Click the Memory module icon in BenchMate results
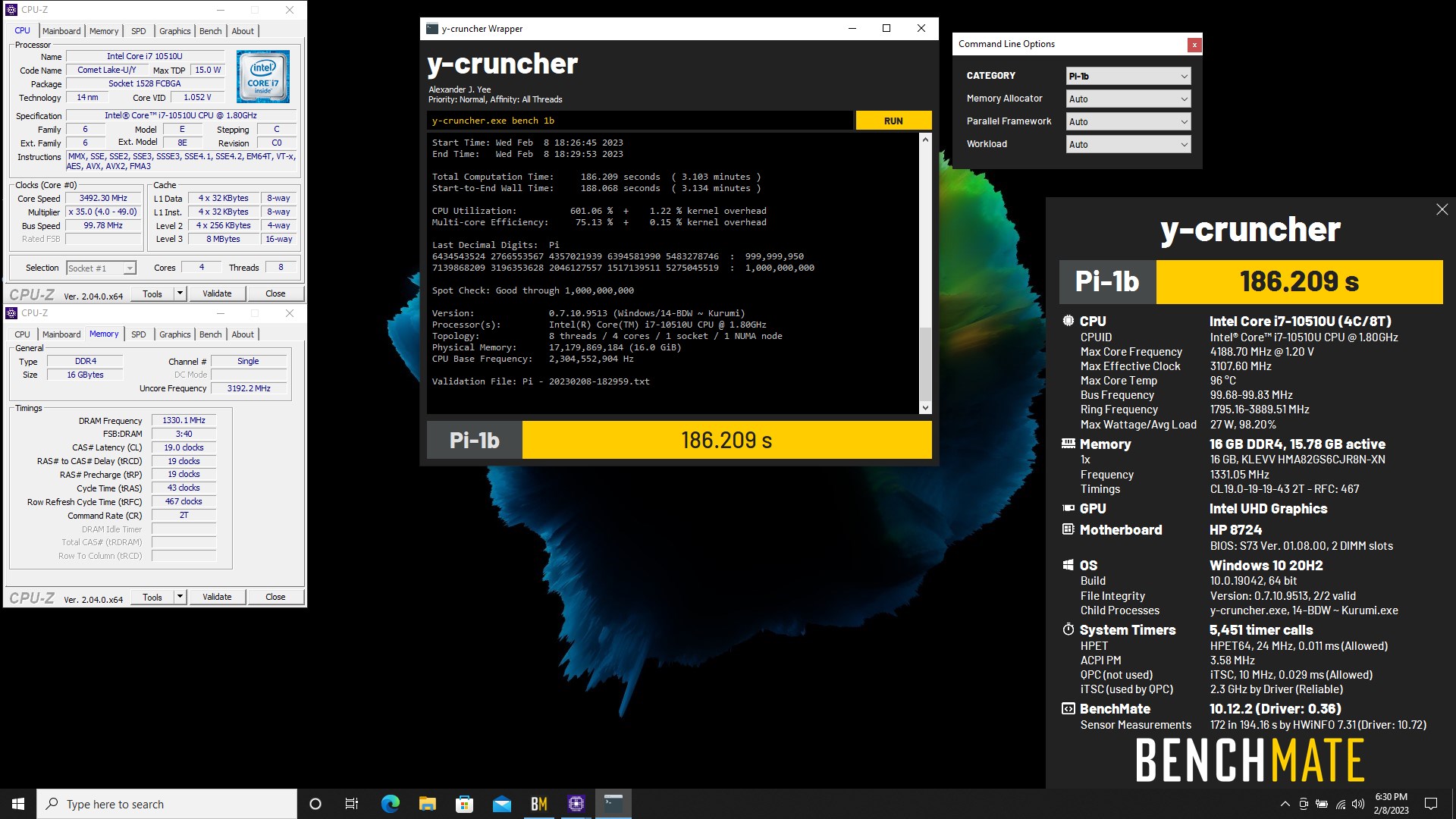This screenshot has height=819, width=1456. click(x=1068, y=444)
